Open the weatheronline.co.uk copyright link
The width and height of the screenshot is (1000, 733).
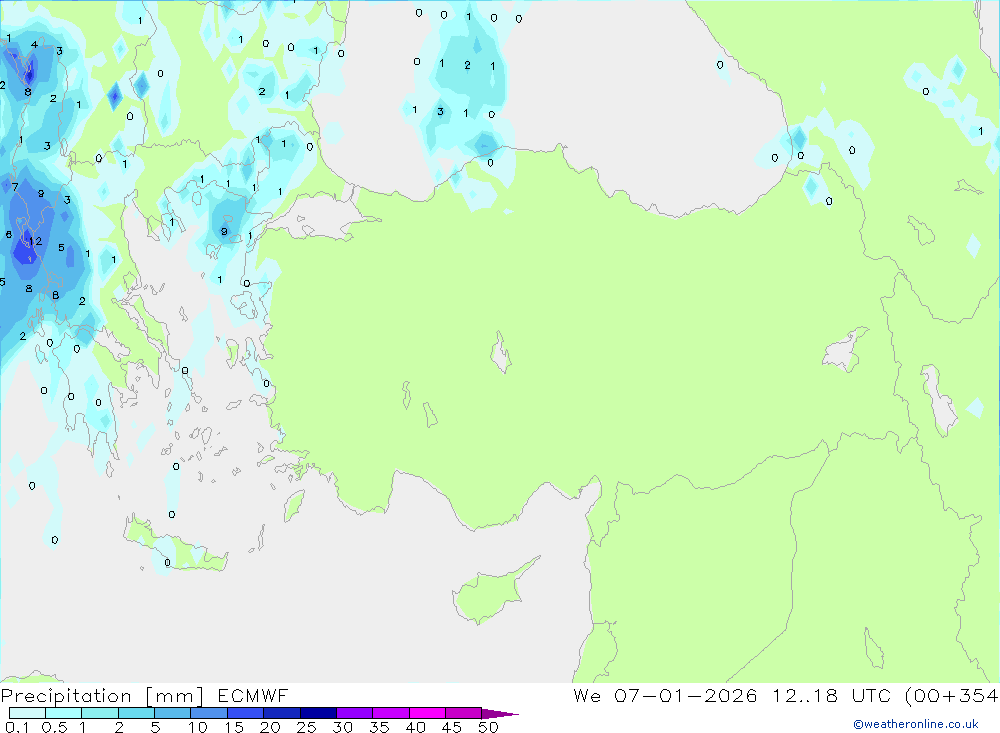(x=916, y=724)
